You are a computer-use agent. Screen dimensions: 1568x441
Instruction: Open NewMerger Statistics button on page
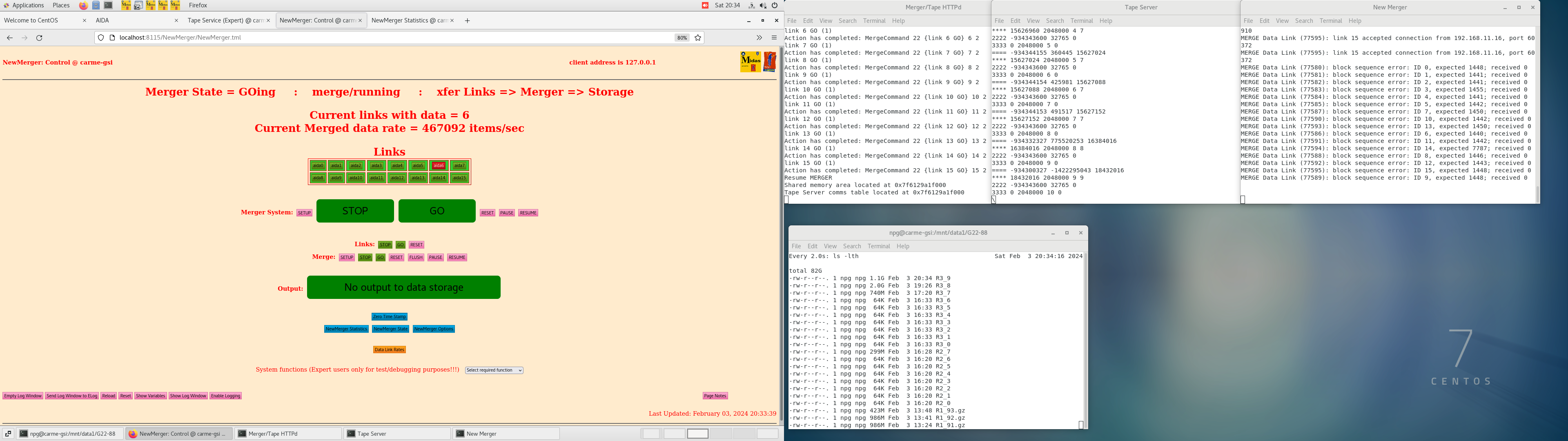(x=346, y=329)
